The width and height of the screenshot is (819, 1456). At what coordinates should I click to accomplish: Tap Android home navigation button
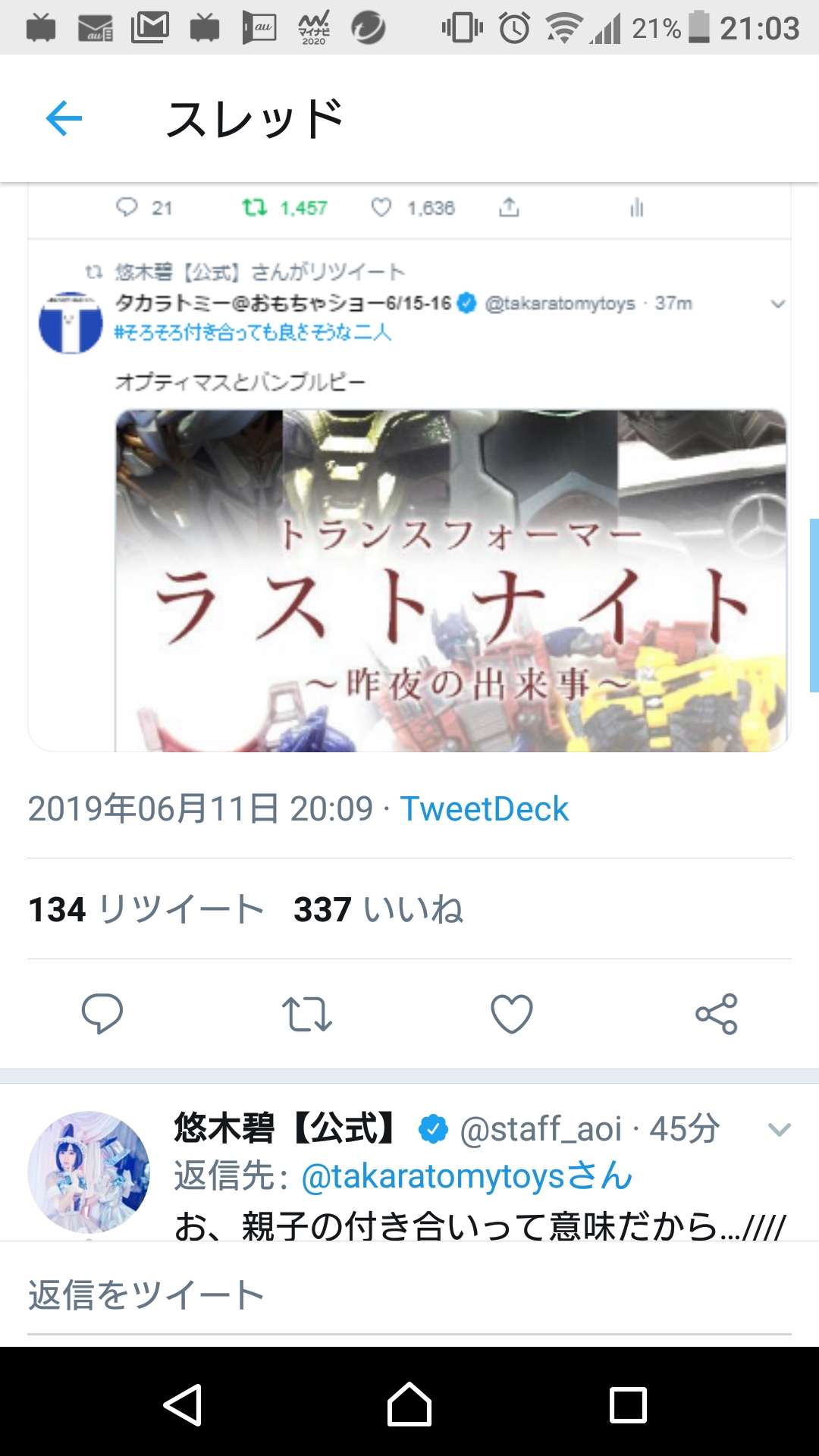point(409,1404)
